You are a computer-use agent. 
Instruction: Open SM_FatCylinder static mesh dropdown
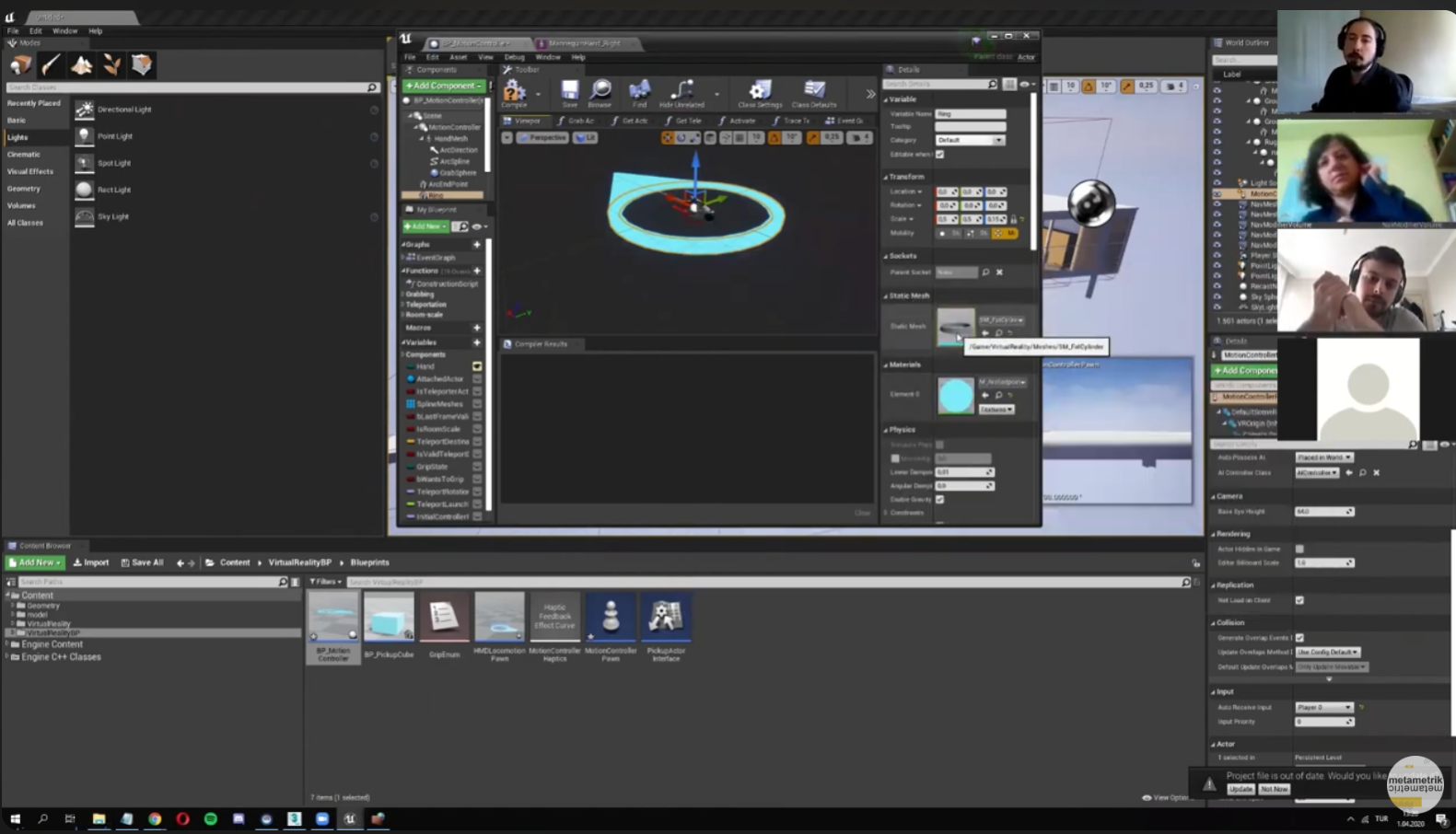tap(1001, 319)
